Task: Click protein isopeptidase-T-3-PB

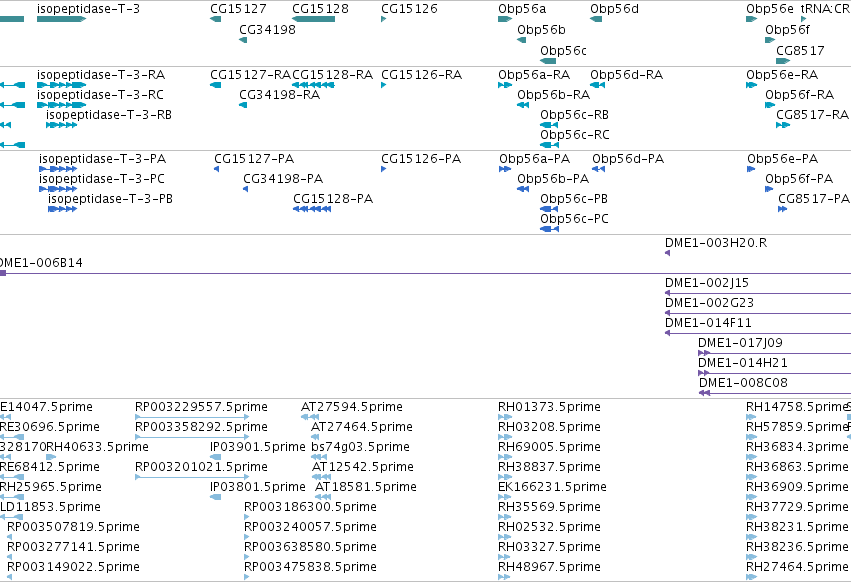Action: coord(110,199)
